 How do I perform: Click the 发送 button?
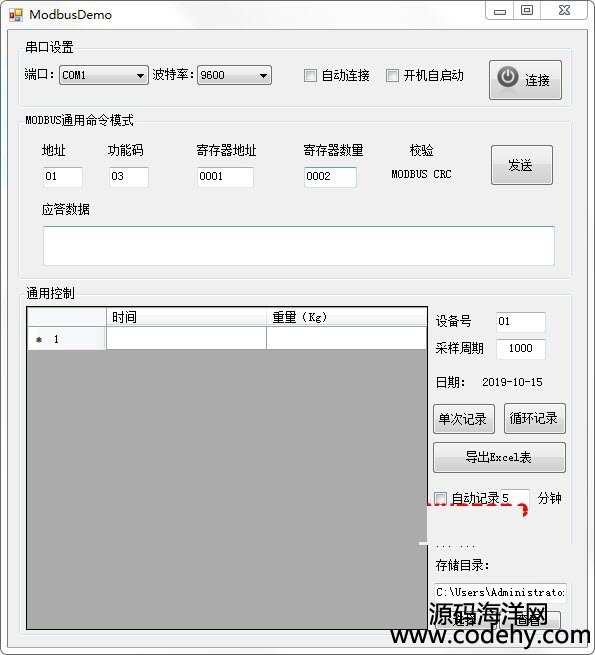[522, 165]
